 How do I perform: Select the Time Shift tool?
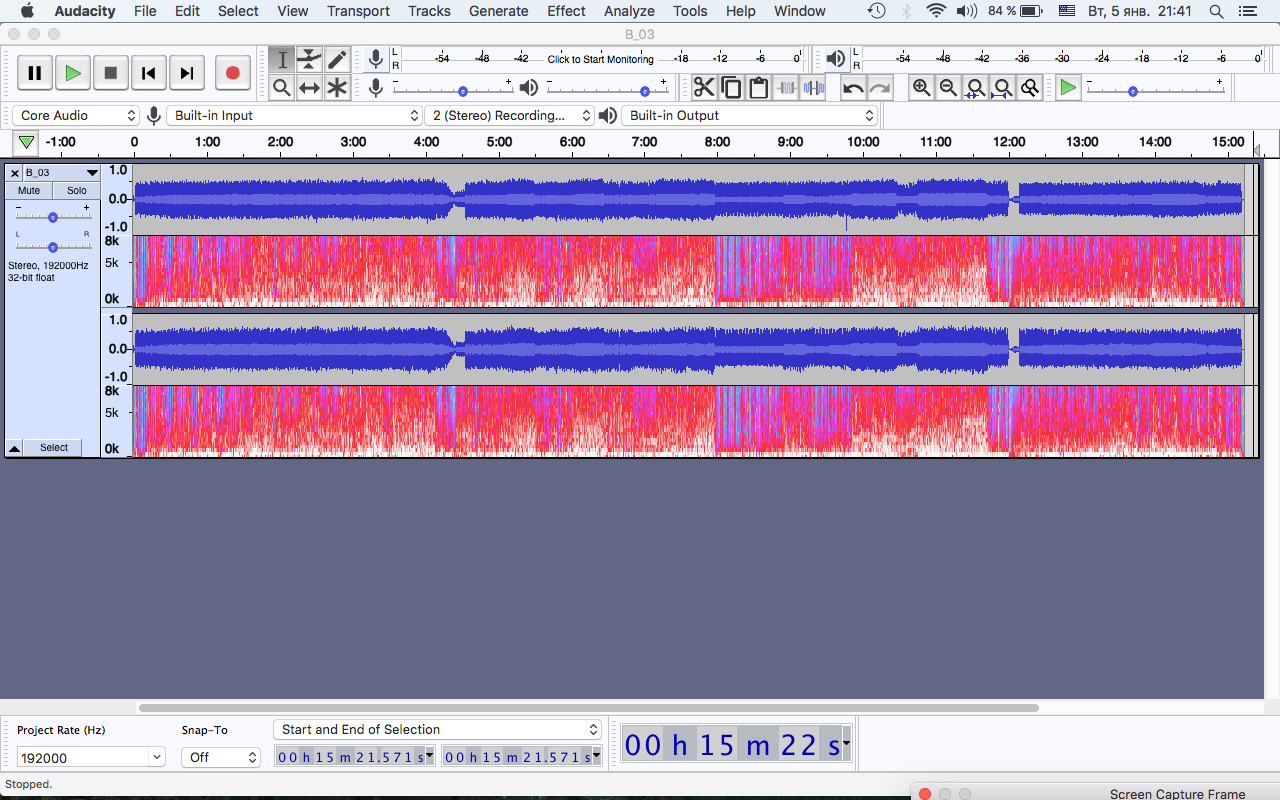pos(309,88)
